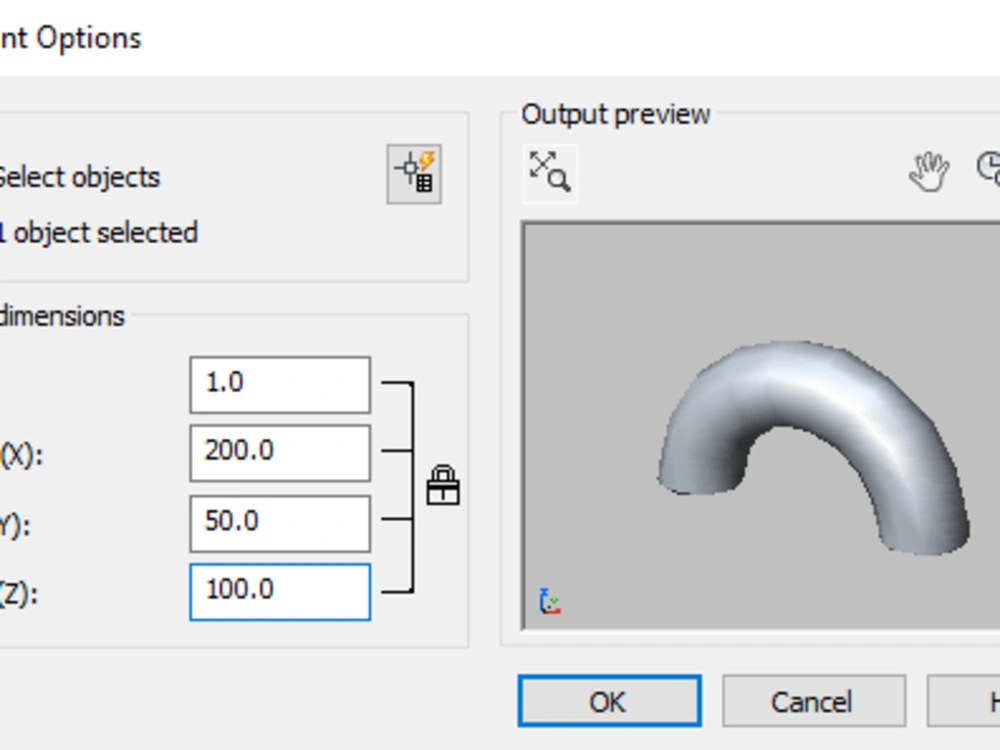Click the Z dimension field containing 100.0
Screen dimensions: 1000x750
tap(279, 592)
